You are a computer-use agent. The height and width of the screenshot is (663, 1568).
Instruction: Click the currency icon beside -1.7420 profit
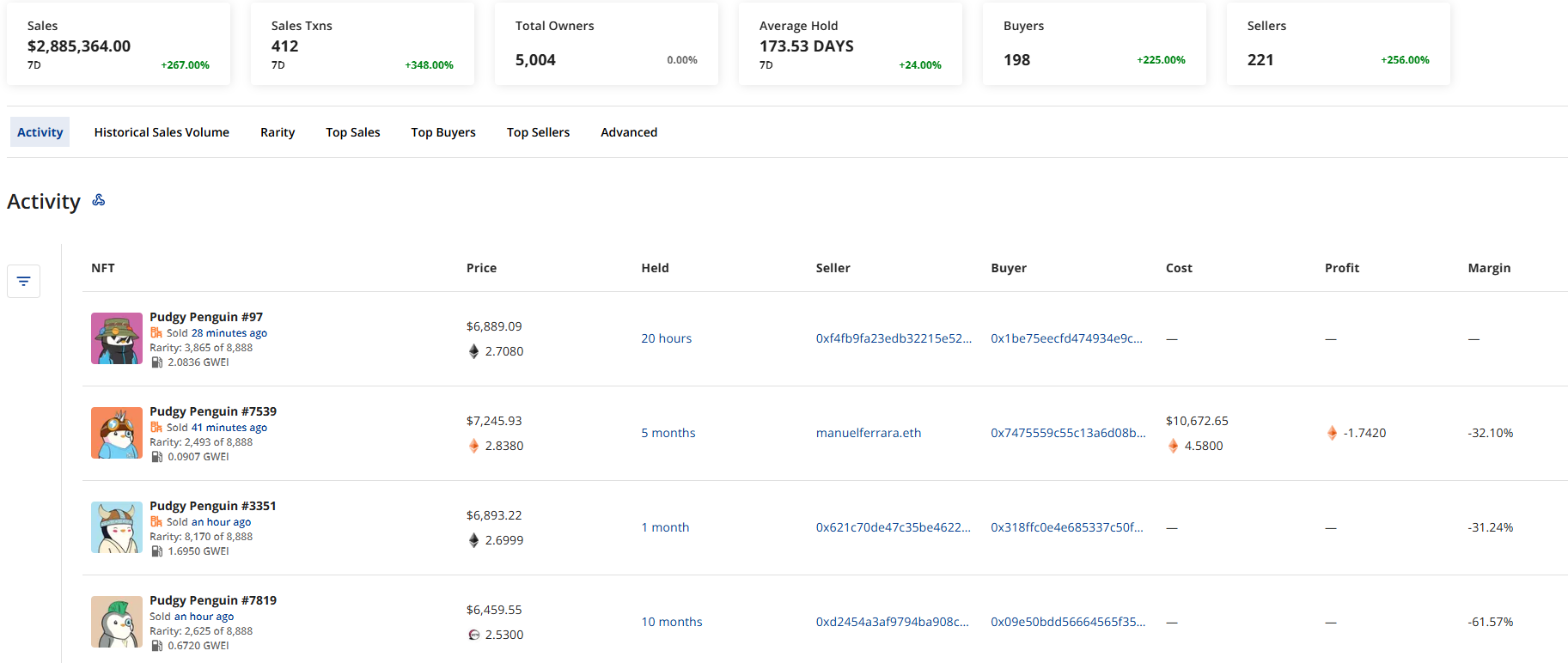(1332, 433)
